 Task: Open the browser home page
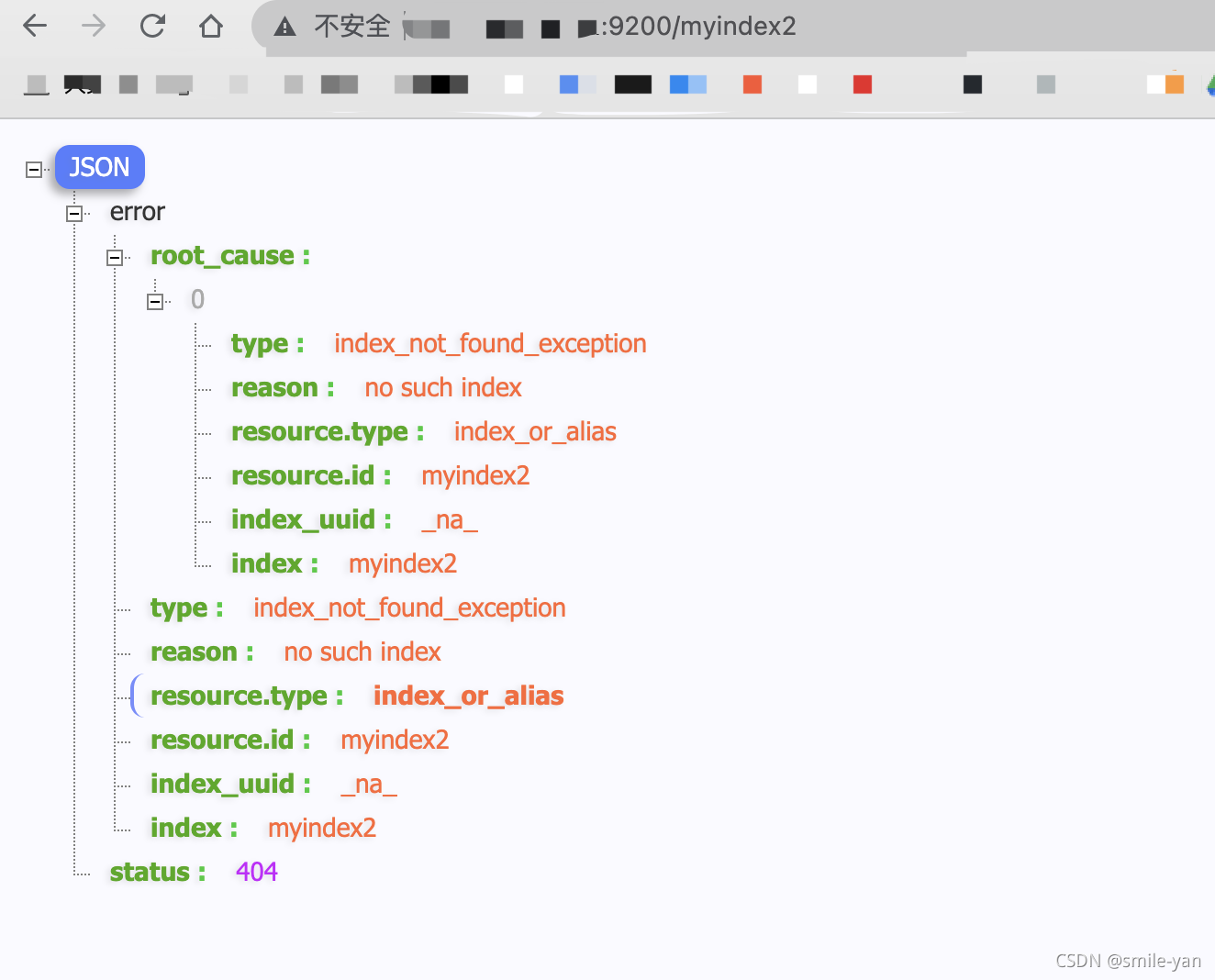tap(211, 26)
